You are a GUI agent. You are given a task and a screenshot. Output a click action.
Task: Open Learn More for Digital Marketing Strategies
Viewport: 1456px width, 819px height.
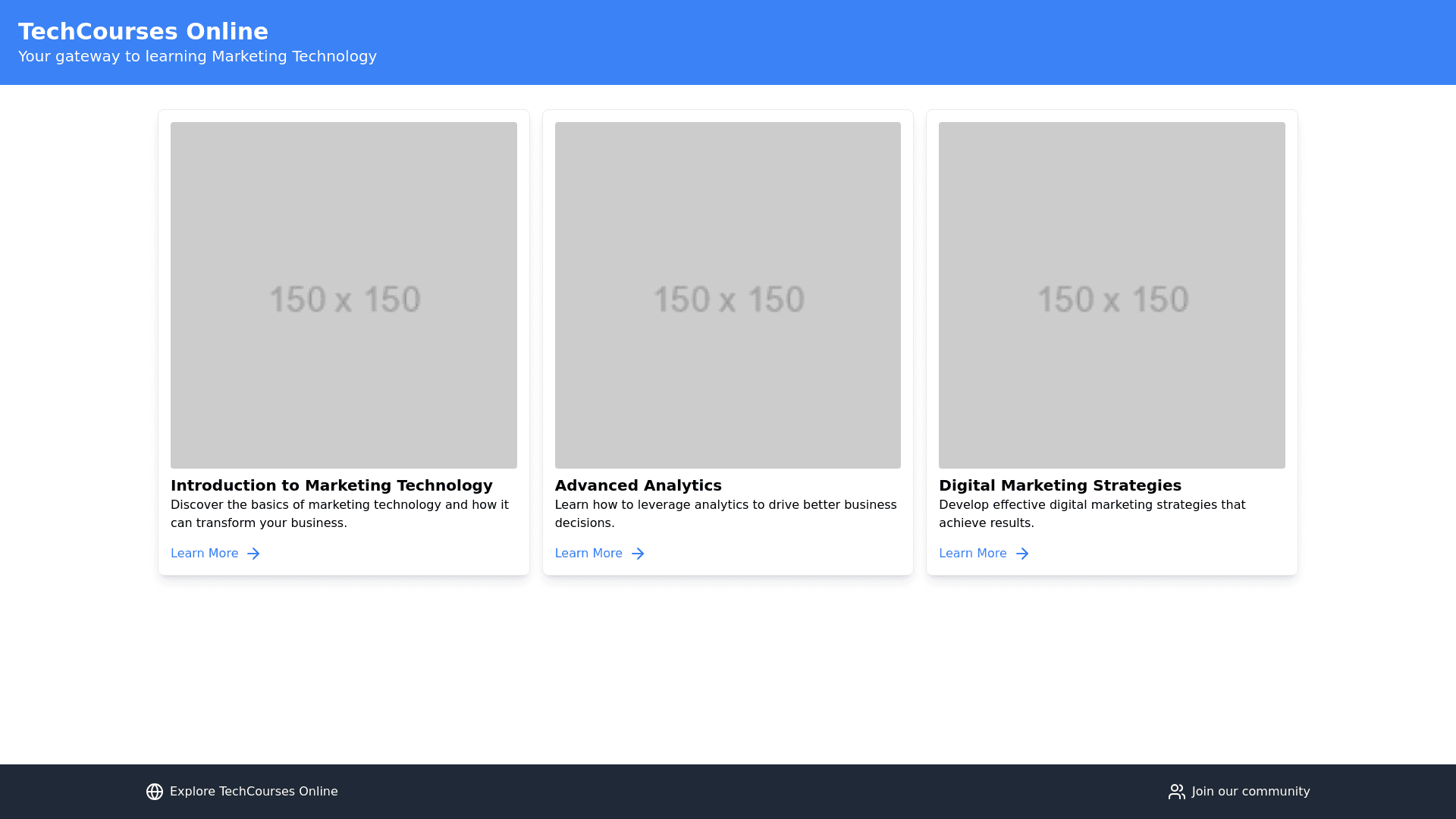click(x=973, y=554)
